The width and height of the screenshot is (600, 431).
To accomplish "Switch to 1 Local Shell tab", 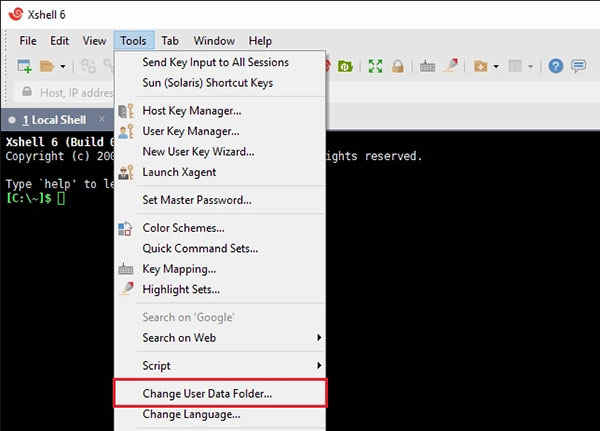I will pyautogui.click(x=55, y=120).
